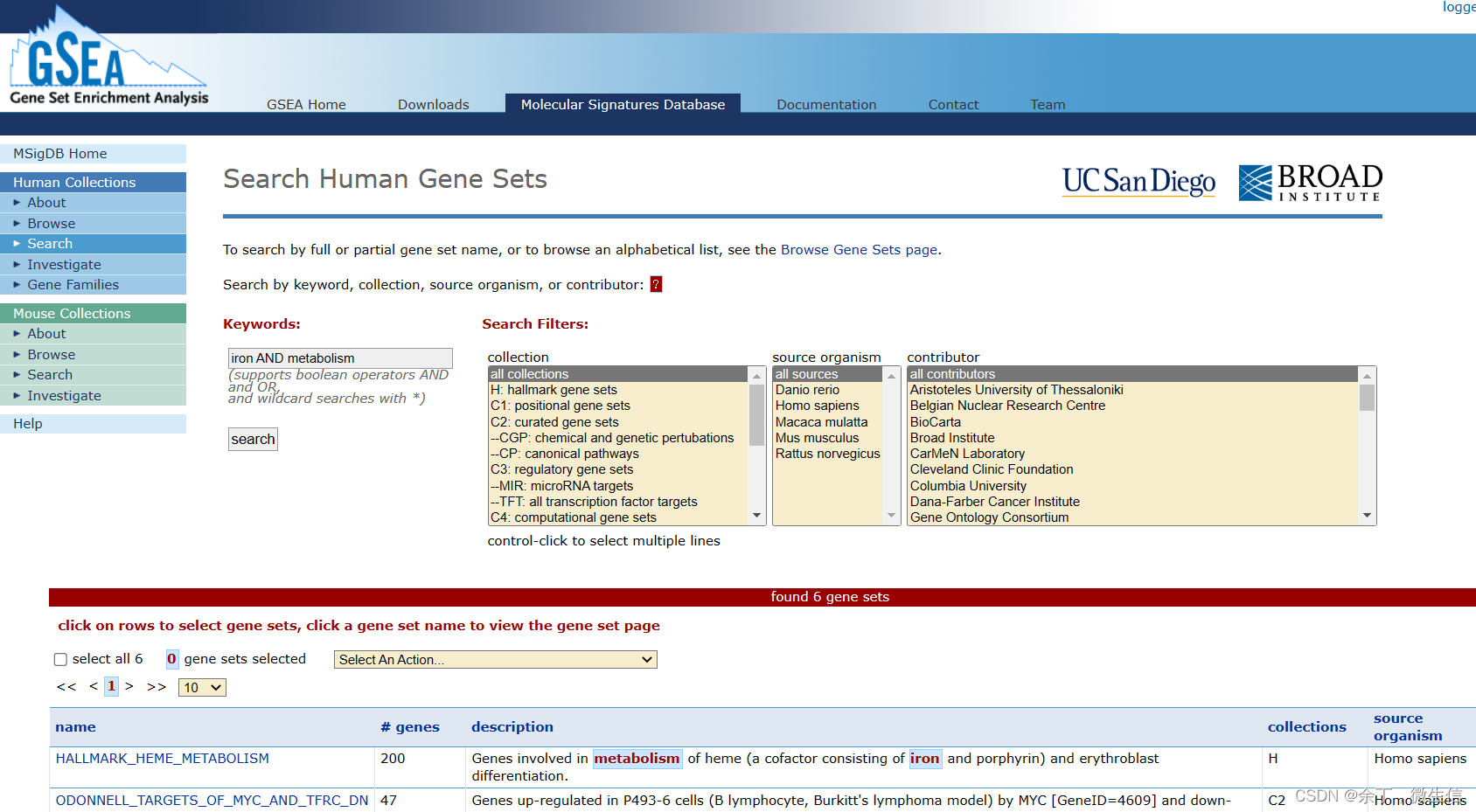Open HALLMARK_HEME_METABOLISM gene set link
This screenshot has height=812, width=1476.
(x=163, y=759)
